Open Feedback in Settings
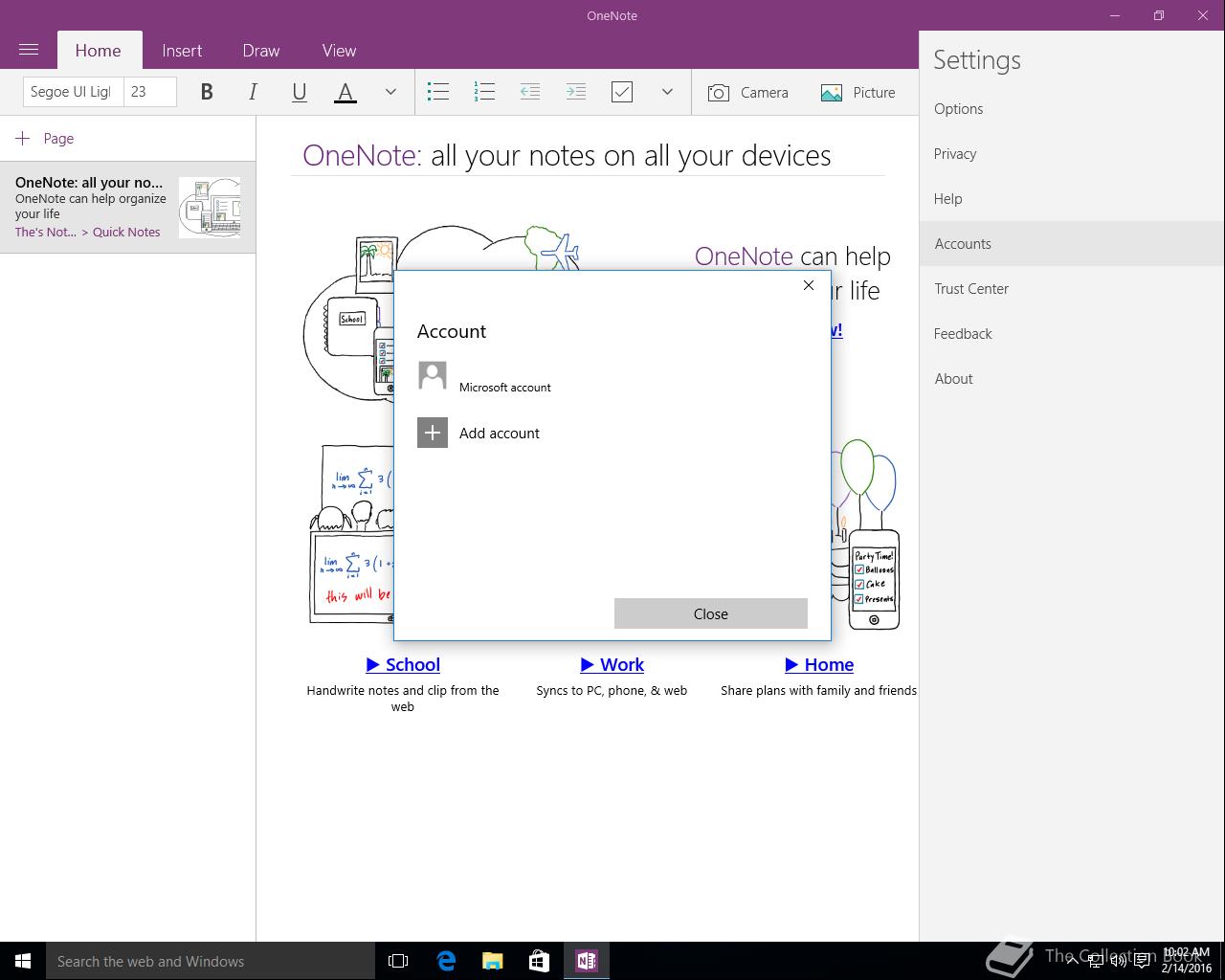The width and height of the screenshot is (1225, 980). coord(1072,334)
